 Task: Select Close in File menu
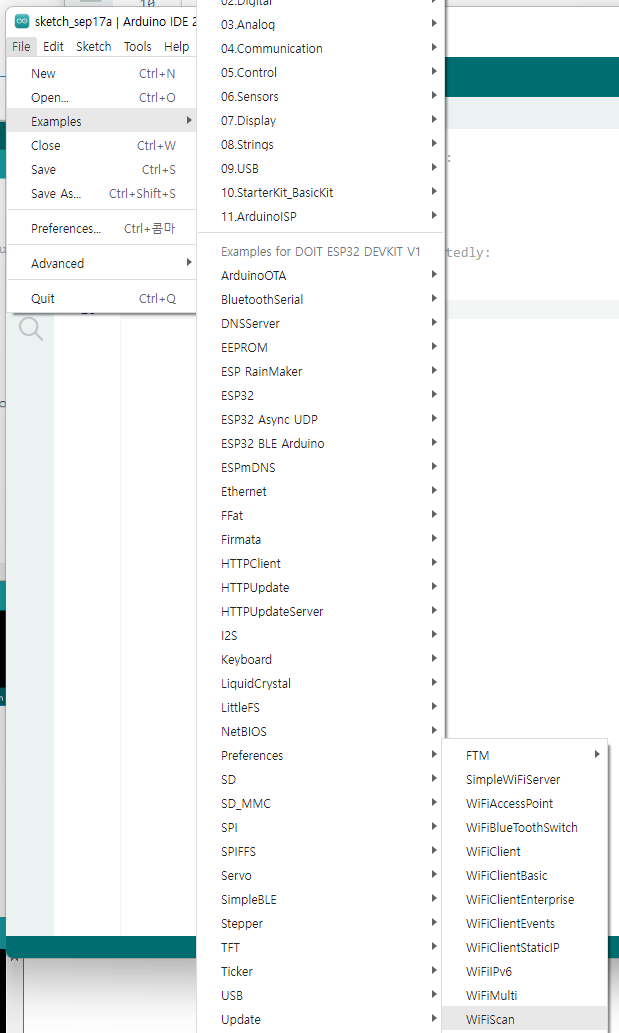pos(101,146)
